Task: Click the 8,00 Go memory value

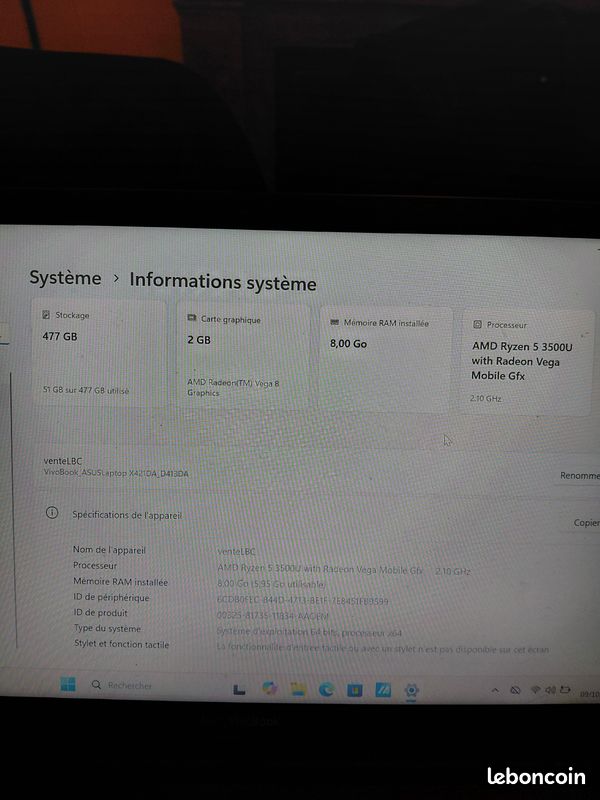Action: [x=348, y=344]
